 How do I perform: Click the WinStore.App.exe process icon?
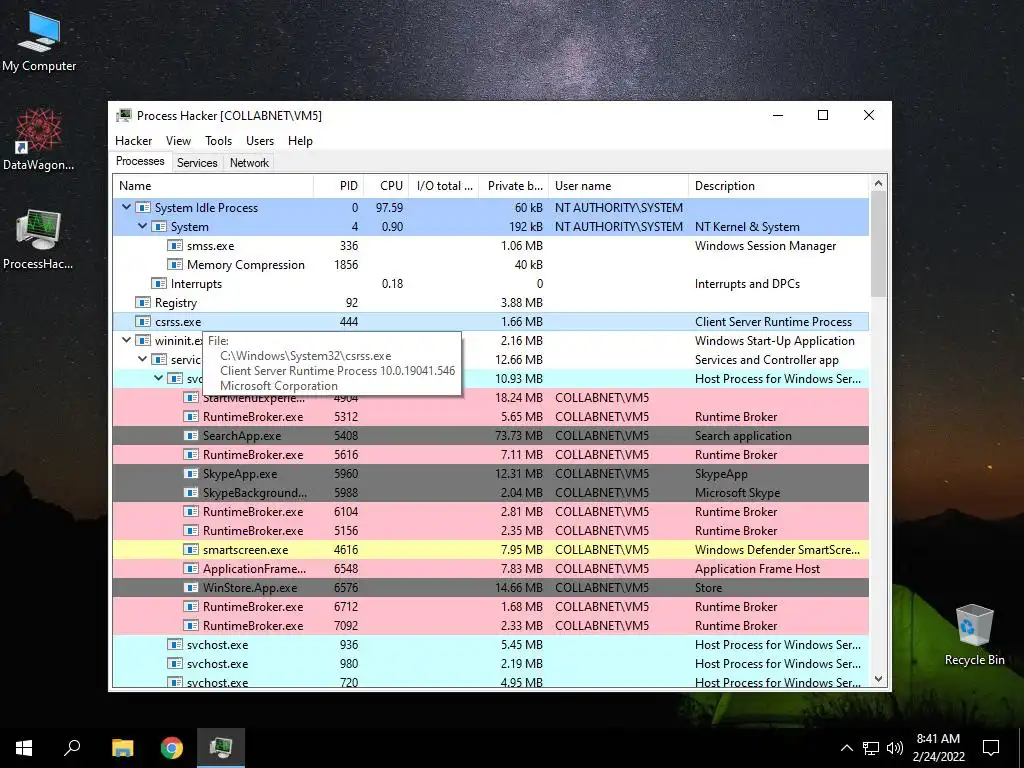(x=191, y=587)
